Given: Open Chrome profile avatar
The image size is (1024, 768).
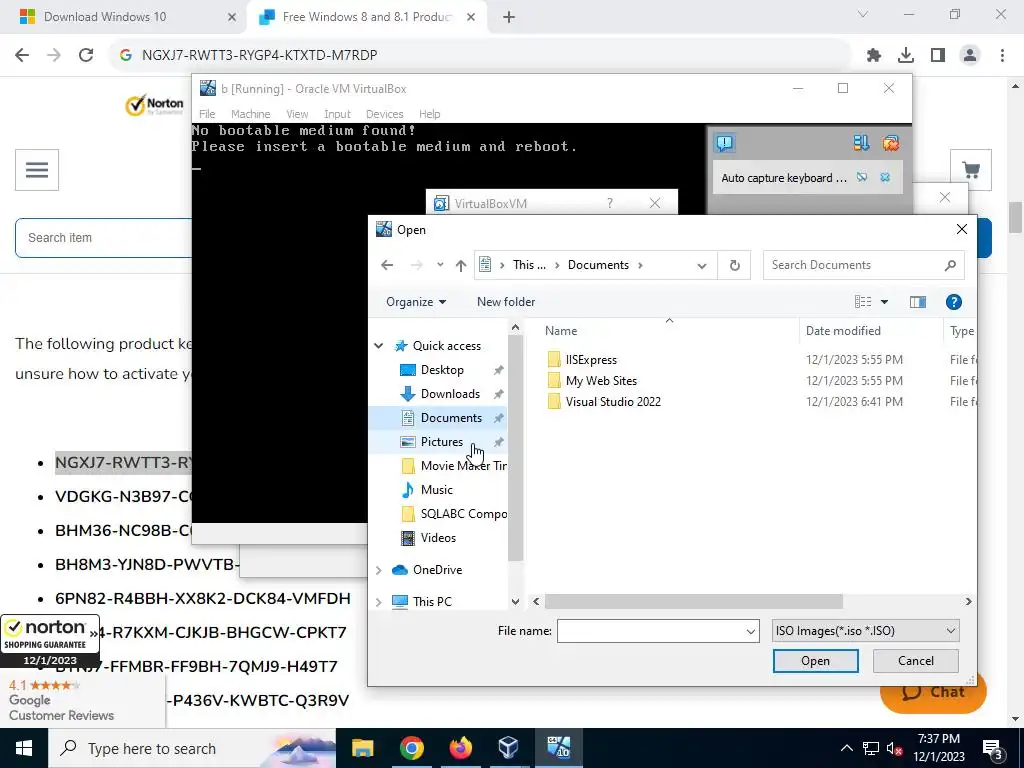Looking at the screenshot, I should (x=970, y=56).
